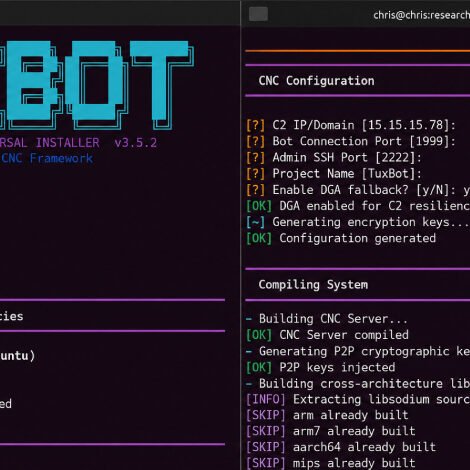Click the cyan [~] tag beside Generating encryption keys

[256, 222]
